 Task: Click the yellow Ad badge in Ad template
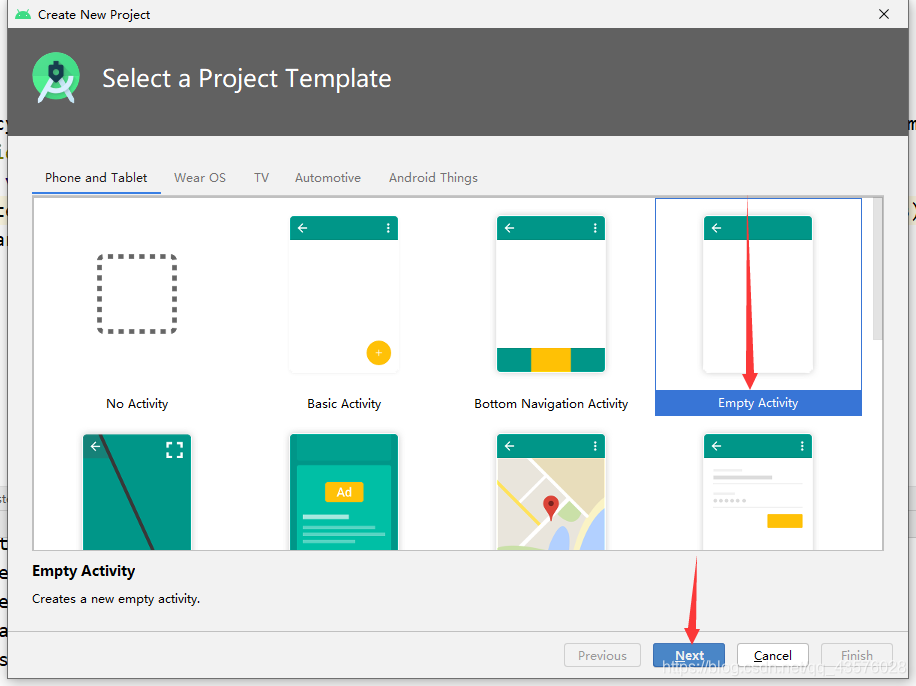[x=344, y=492]
